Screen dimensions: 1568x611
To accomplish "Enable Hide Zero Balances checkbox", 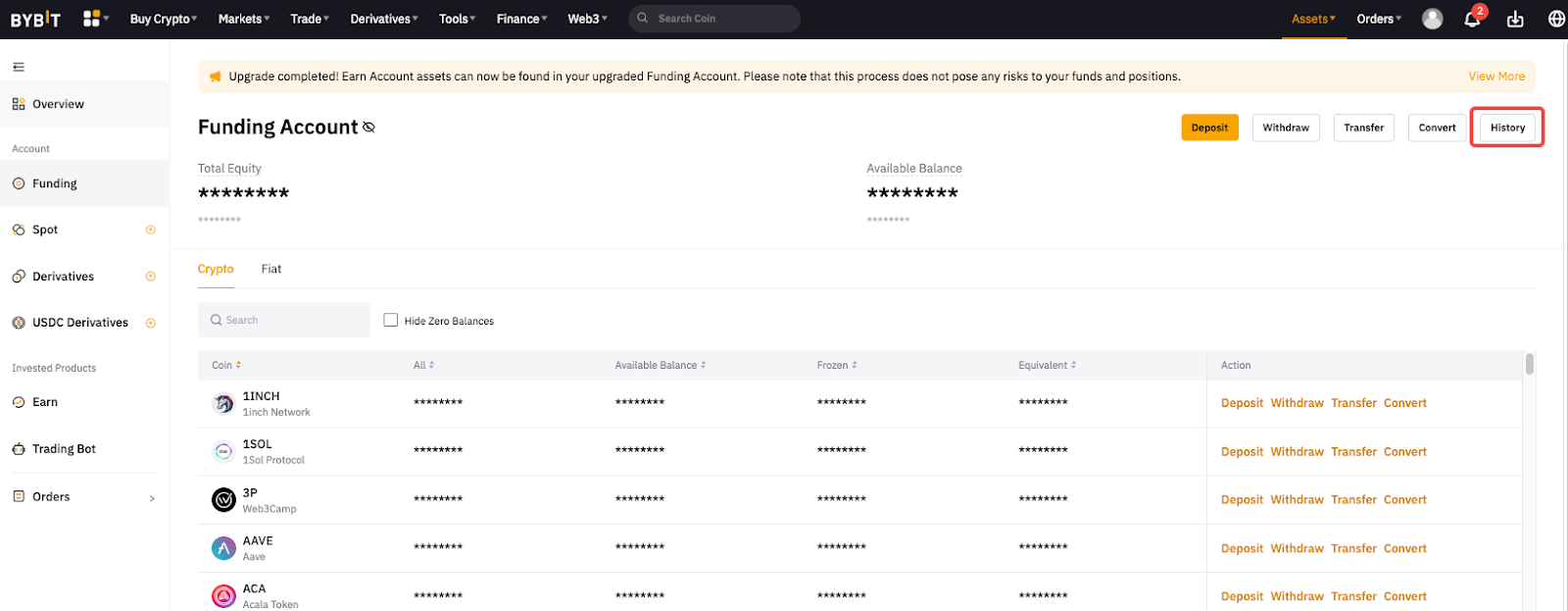I will pyautogui.click(x=391, y=320).
